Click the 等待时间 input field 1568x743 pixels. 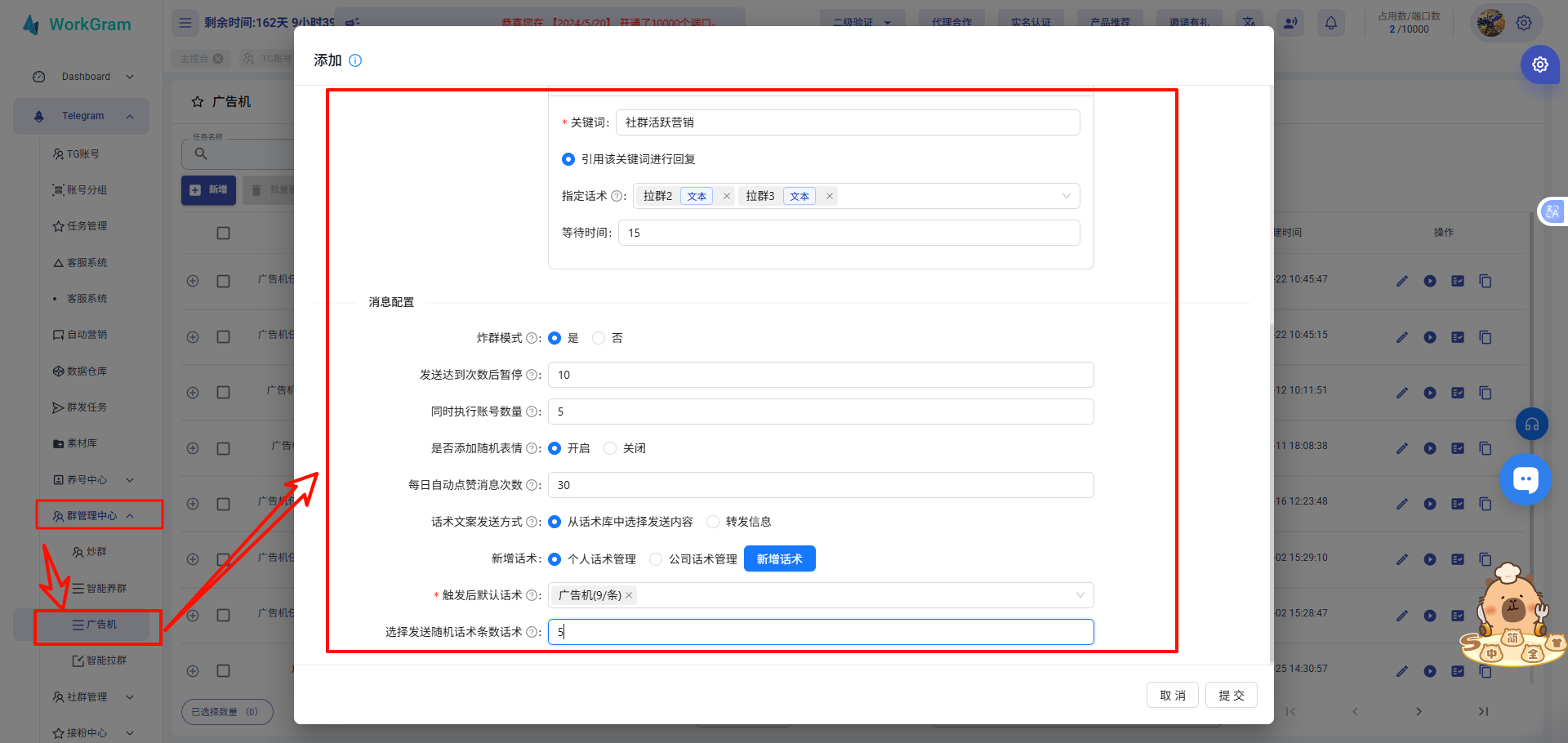(x=849, y=233)
